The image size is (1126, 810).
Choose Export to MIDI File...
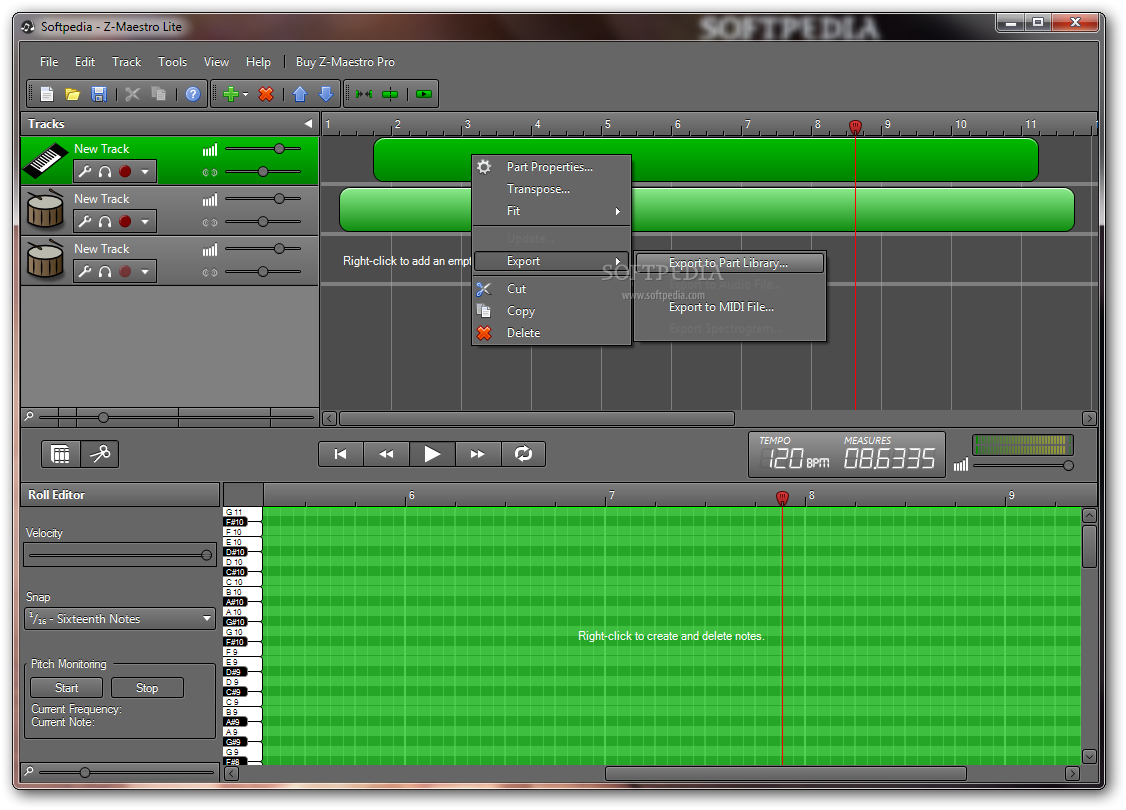coord(730,307)
